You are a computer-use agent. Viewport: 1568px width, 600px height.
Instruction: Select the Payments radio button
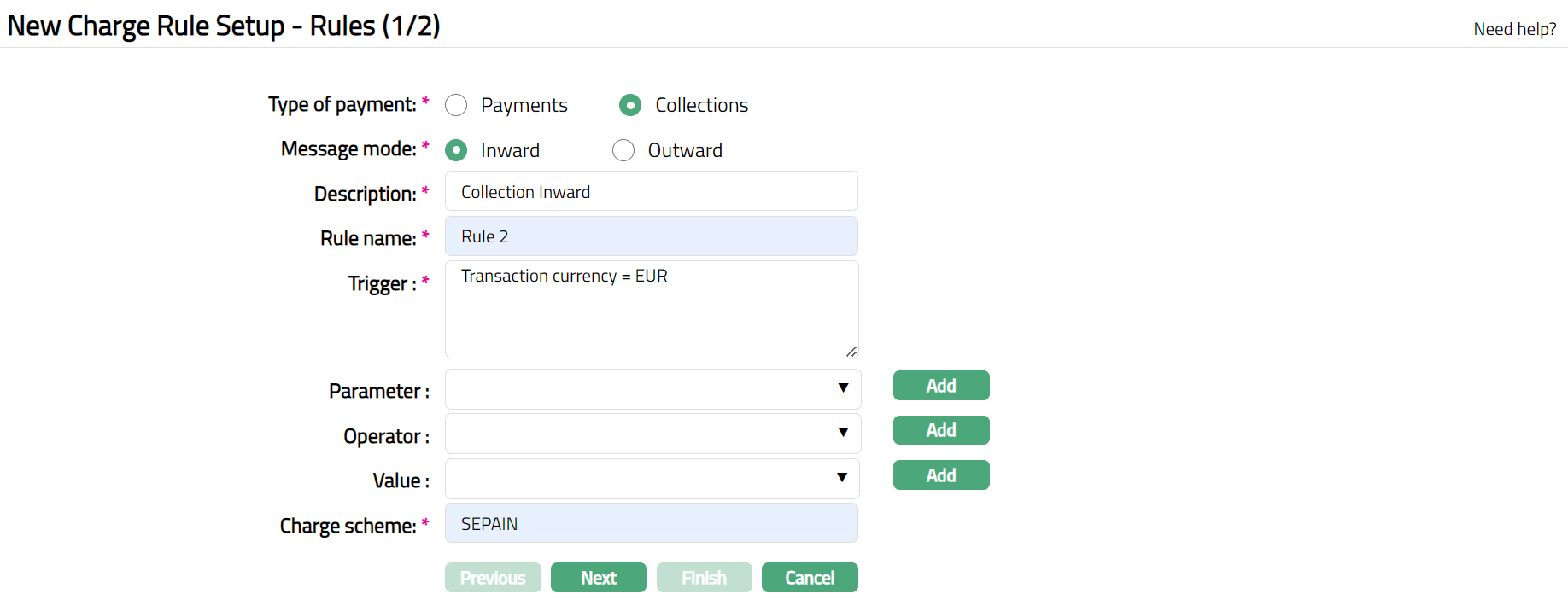(456, 105)
